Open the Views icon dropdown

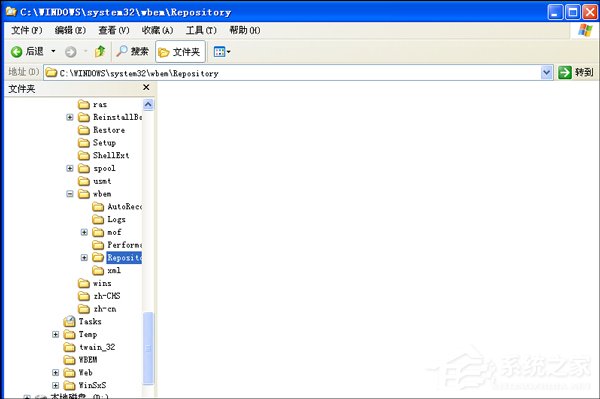tap(222, 52)
